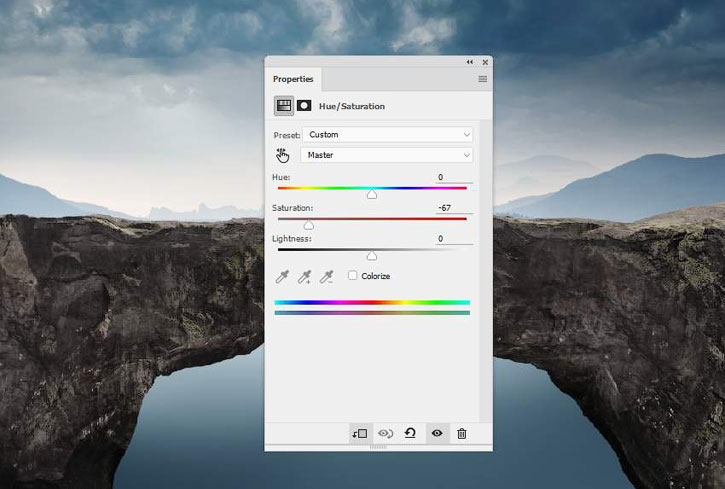This screenshot has width=725, height=489.
Task: Open the Properties panel flyout menu
Action: [x=482, y=79]
